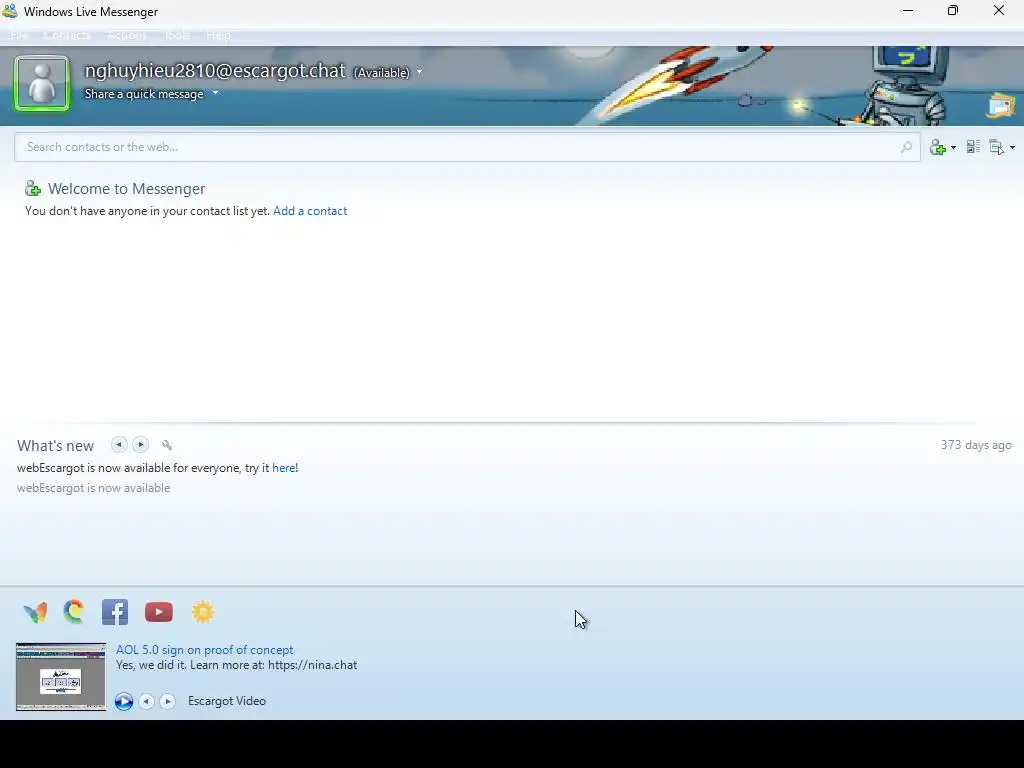The width and height of the screenshot is (1024, 768).
Task: Click Welcome to Messenger heading
Action: point(127,189)
